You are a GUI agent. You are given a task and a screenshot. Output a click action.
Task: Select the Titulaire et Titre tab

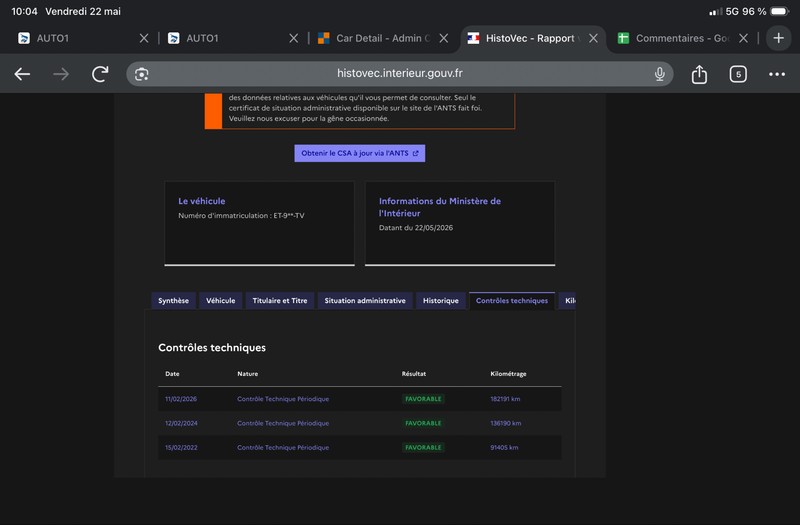[280, 301]
